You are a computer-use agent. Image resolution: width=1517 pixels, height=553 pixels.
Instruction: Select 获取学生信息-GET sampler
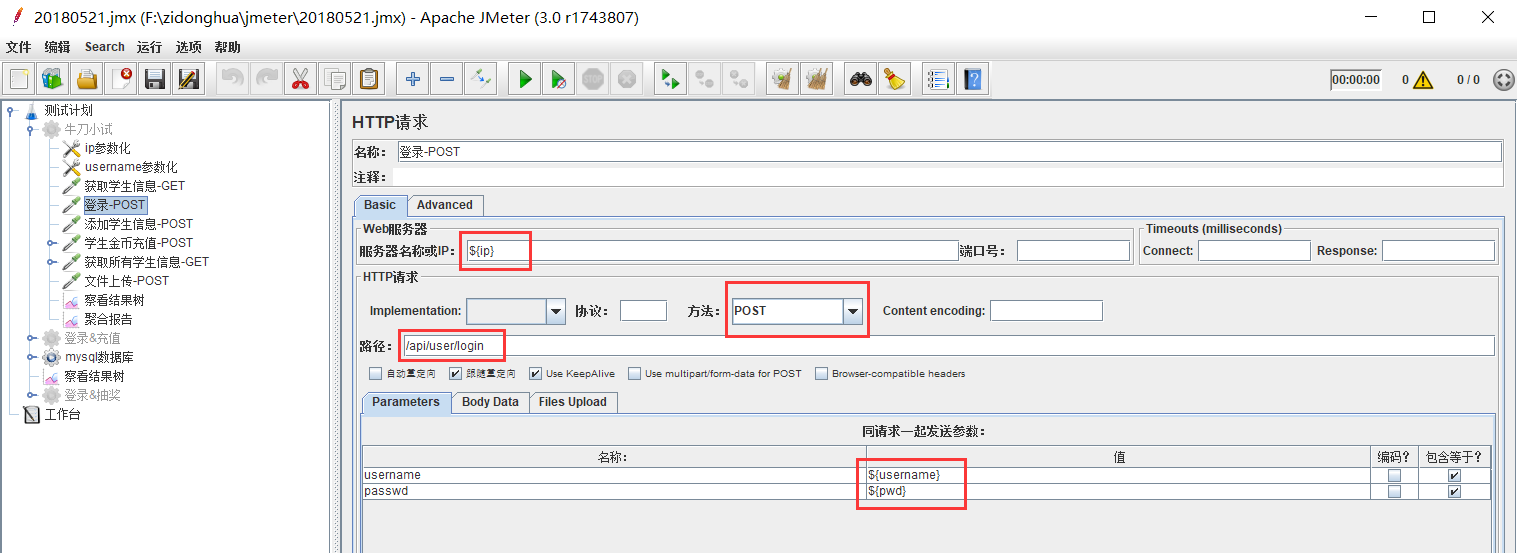click(x=134, y=186)
